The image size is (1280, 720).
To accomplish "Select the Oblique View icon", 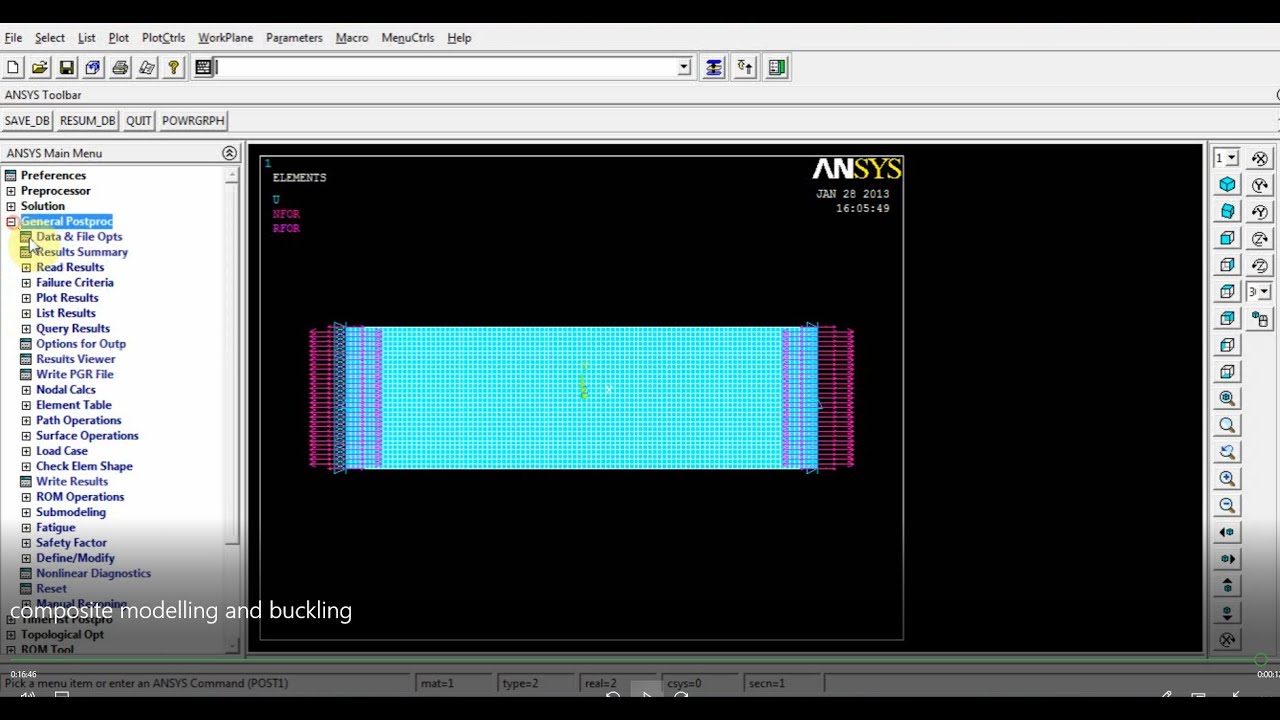I will tap(1227, 211).
